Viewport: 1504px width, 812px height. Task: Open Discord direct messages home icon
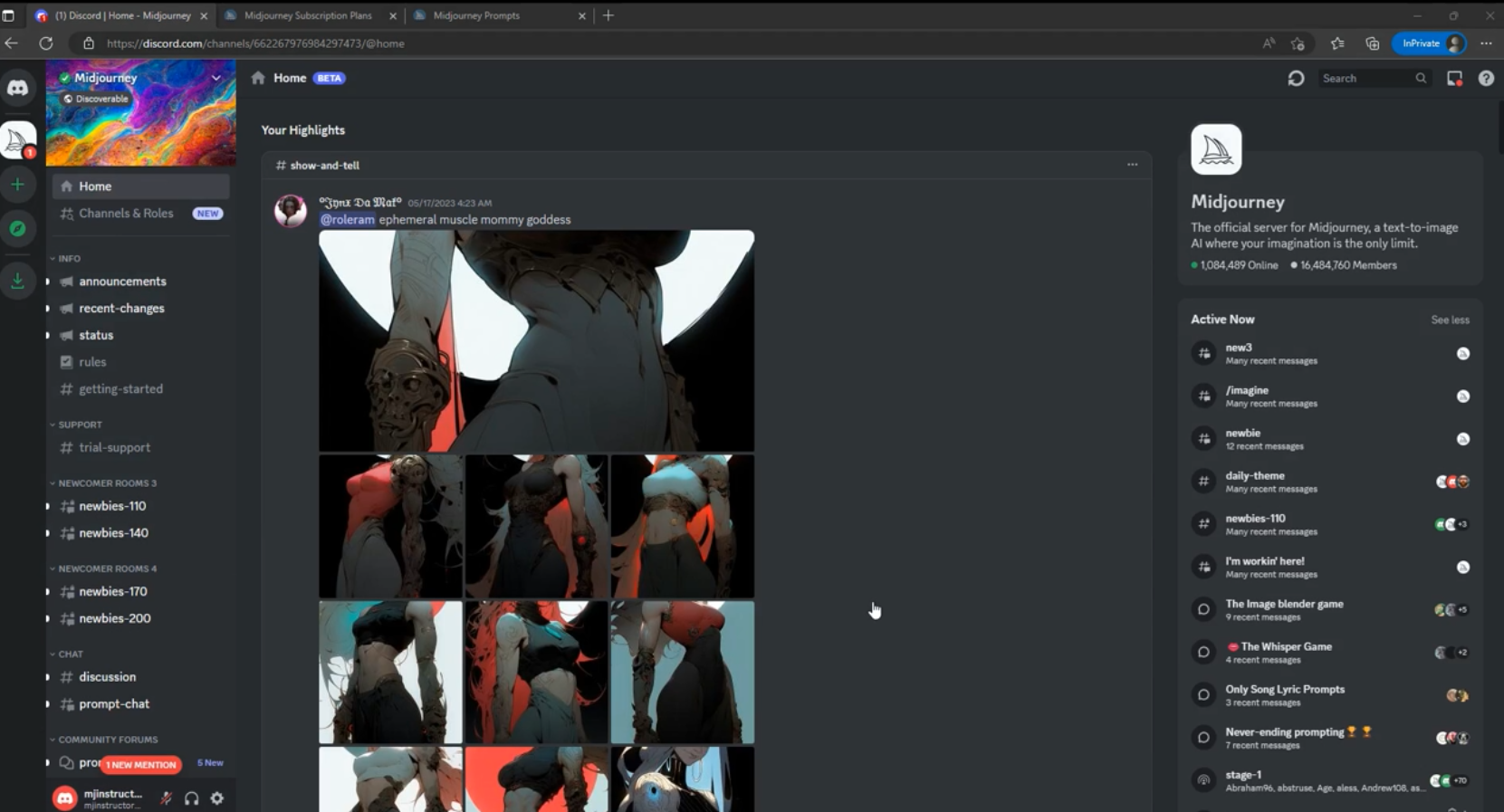pyautogui.click(x=18, y=88)
